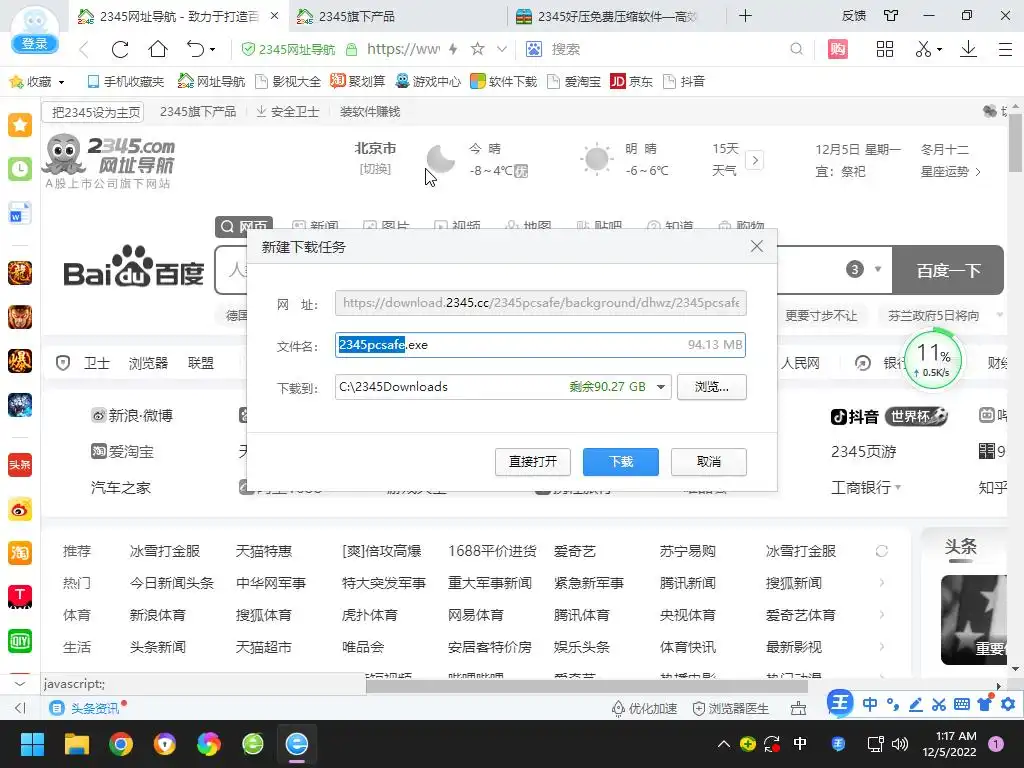1024x768 pixels.
Task: Open Chrome from the taskbar
Action: (121, 744)
